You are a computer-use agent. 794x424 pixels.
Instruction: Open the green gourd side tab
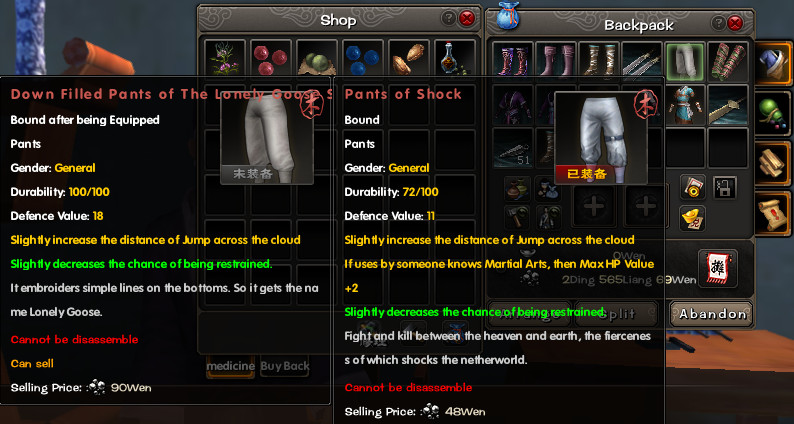(x=773, y=112)
